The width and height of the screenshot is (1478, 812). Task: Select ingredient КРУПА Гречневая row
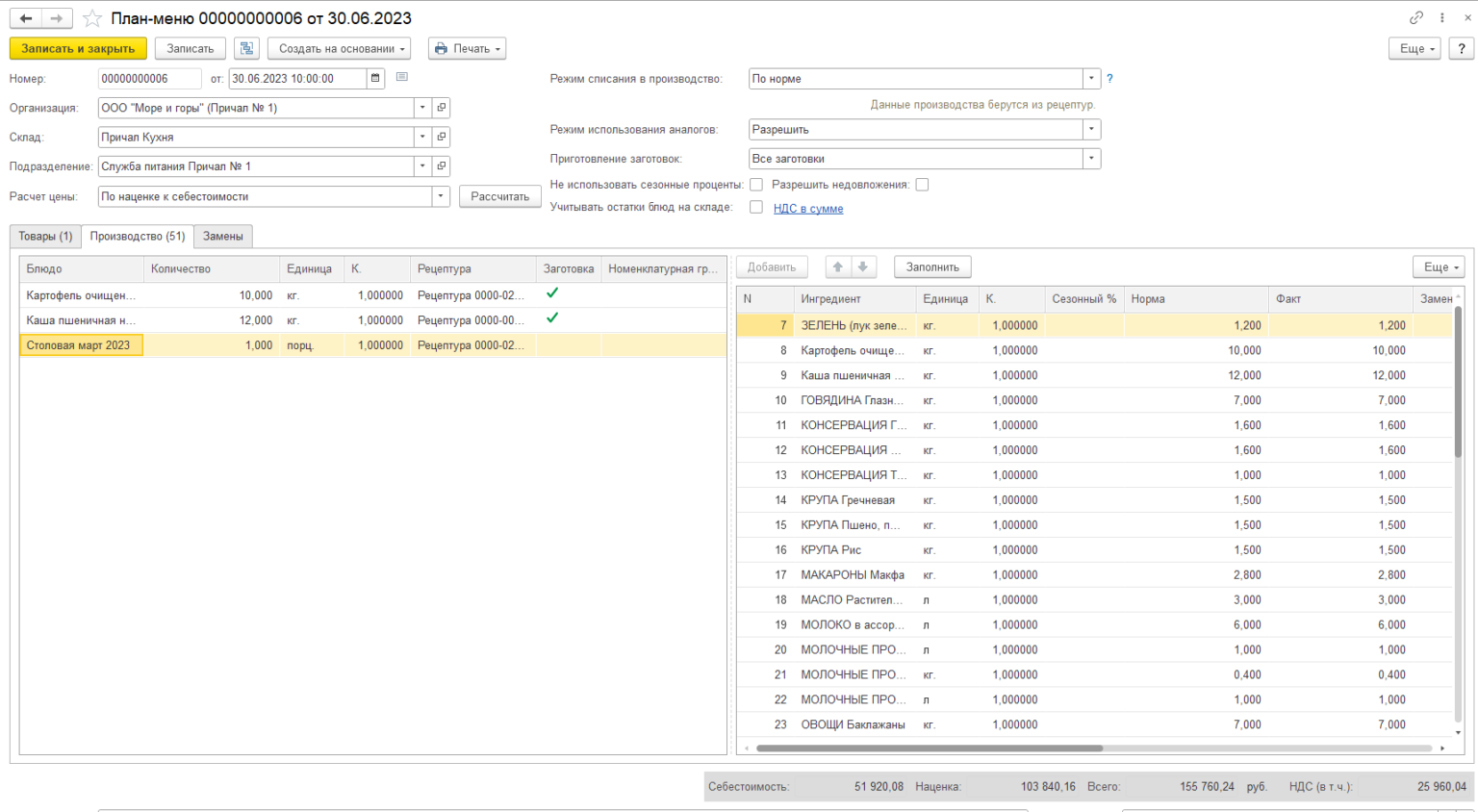1094,500
